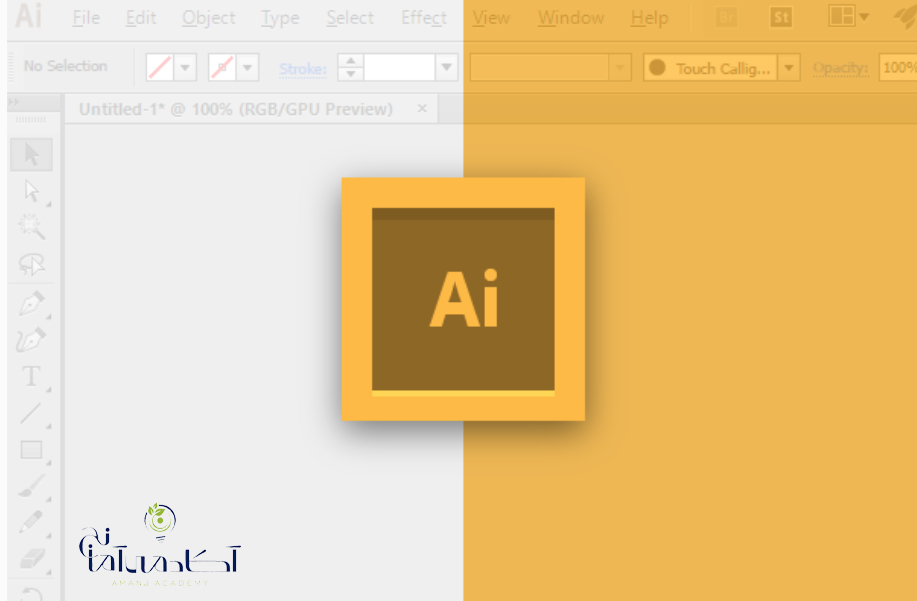Image resolution: width=917 pixels, height=601 pixels.
Task: Open the fill color dropdown arrow
Action: click(x=185, y=68)
